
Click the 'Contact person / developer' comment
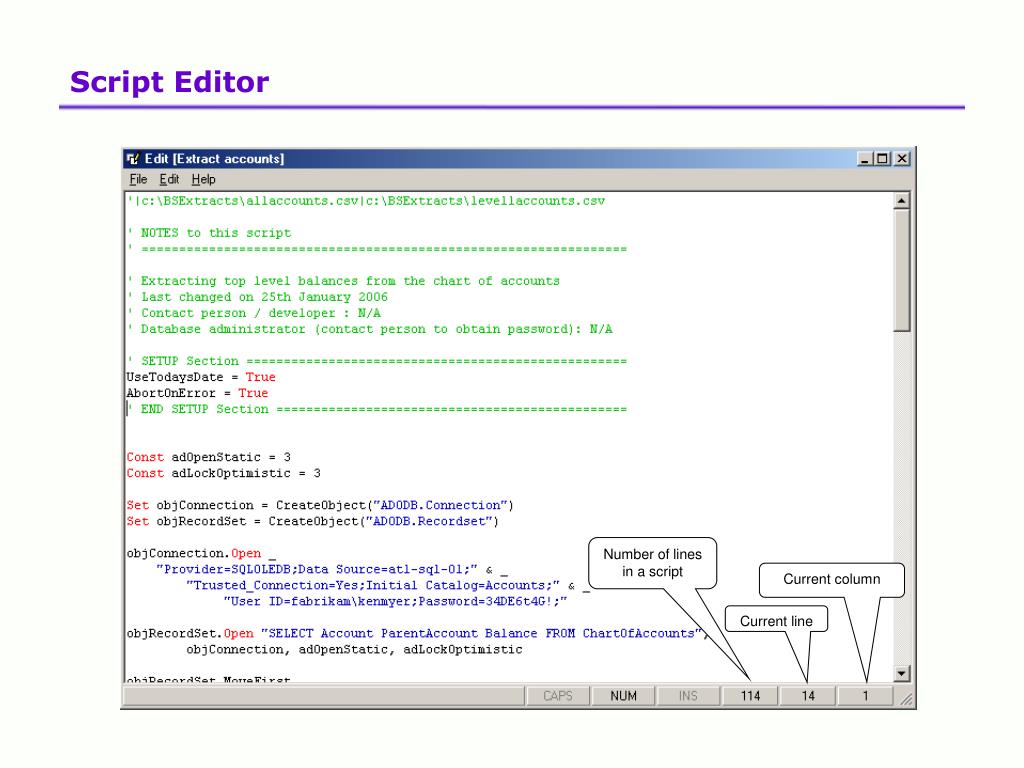point(254,313)
